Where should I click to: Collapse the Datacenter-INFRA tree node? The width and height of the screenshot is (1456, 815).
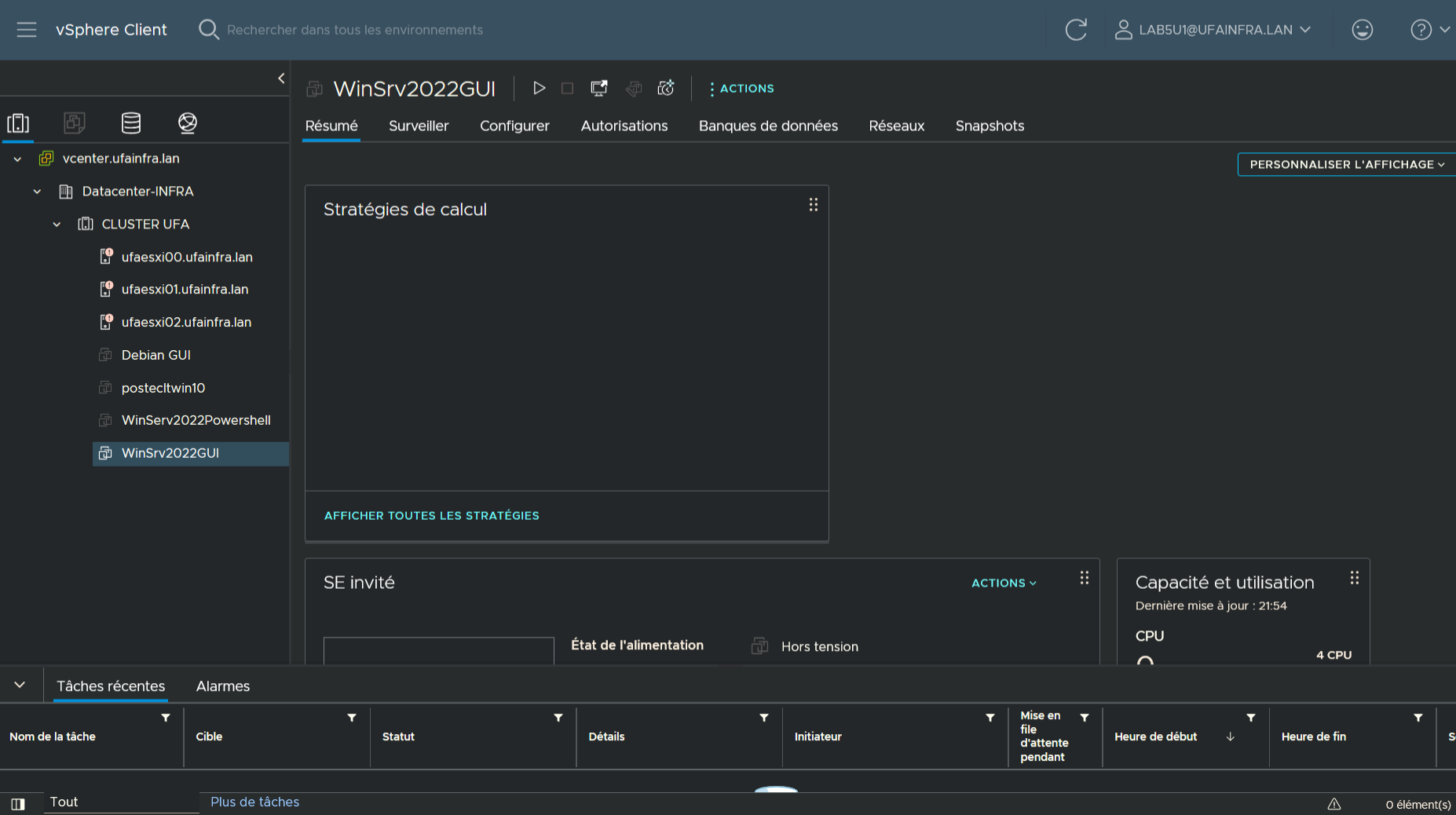click(37, 192)
